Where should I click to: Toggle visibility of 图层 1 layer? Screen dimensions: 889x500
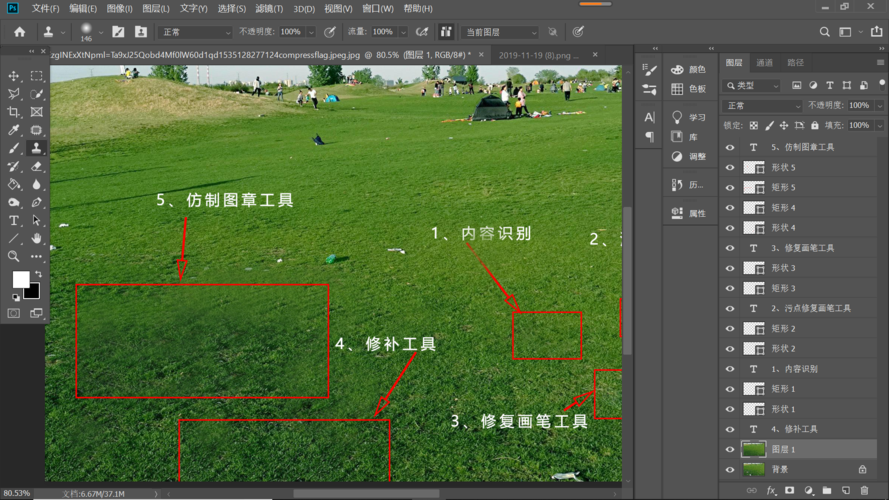(x=729, y=449)
